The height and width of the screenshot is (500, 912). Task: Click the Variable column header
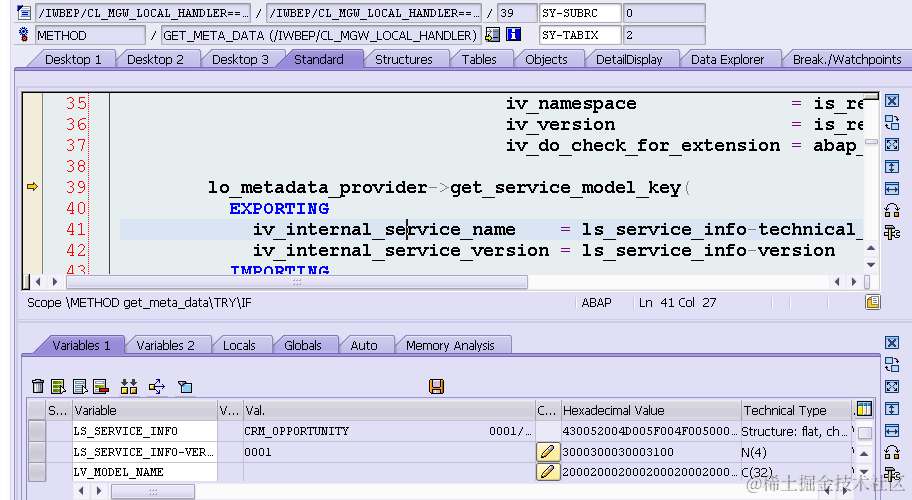144,410
